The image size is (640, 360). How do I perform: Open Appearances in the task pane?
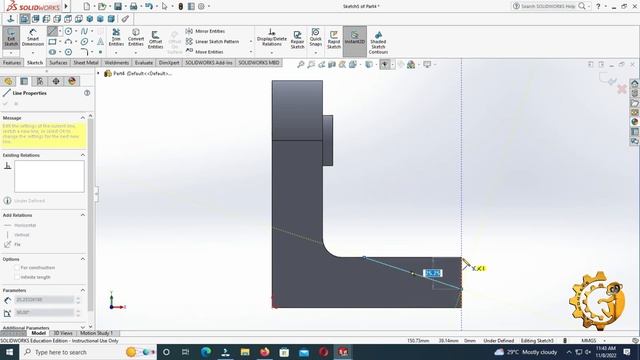tap(635, 122)
